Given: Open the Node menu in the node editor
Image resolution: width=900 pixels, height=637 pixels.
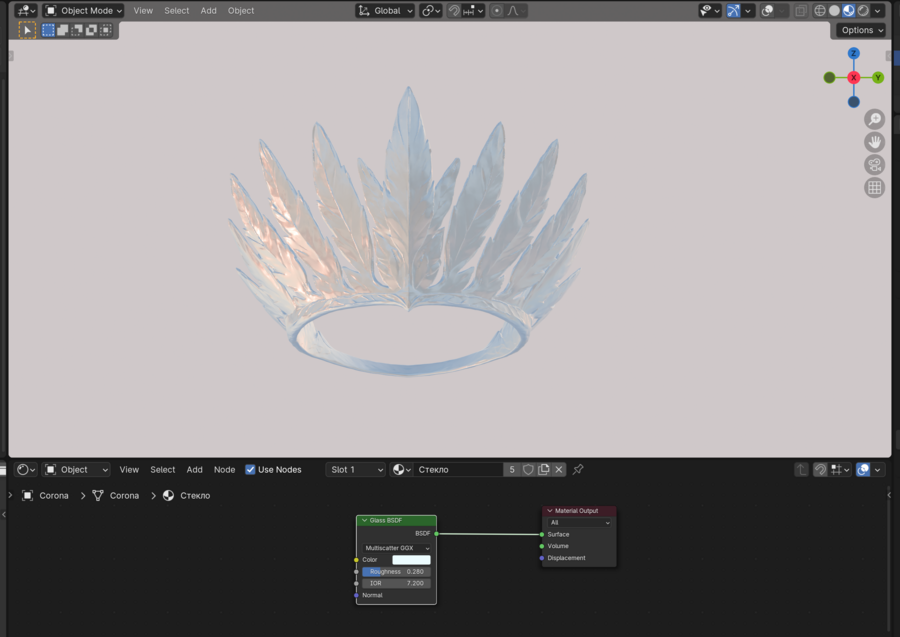Looking at the screenshot, I should point(224,470).
